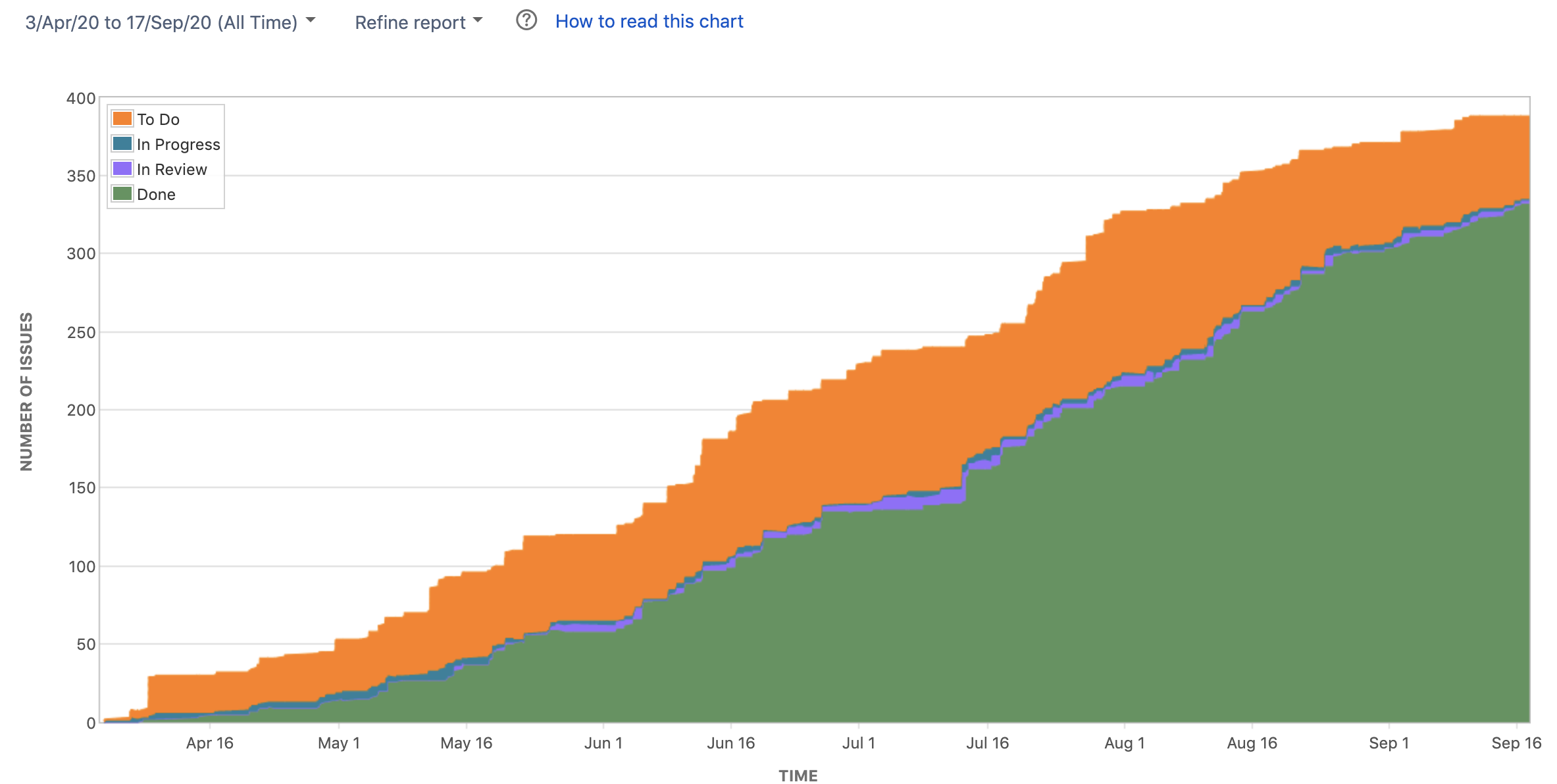
Task: Click the 'Apr 16' x-axis label
Action: point(209,743)
